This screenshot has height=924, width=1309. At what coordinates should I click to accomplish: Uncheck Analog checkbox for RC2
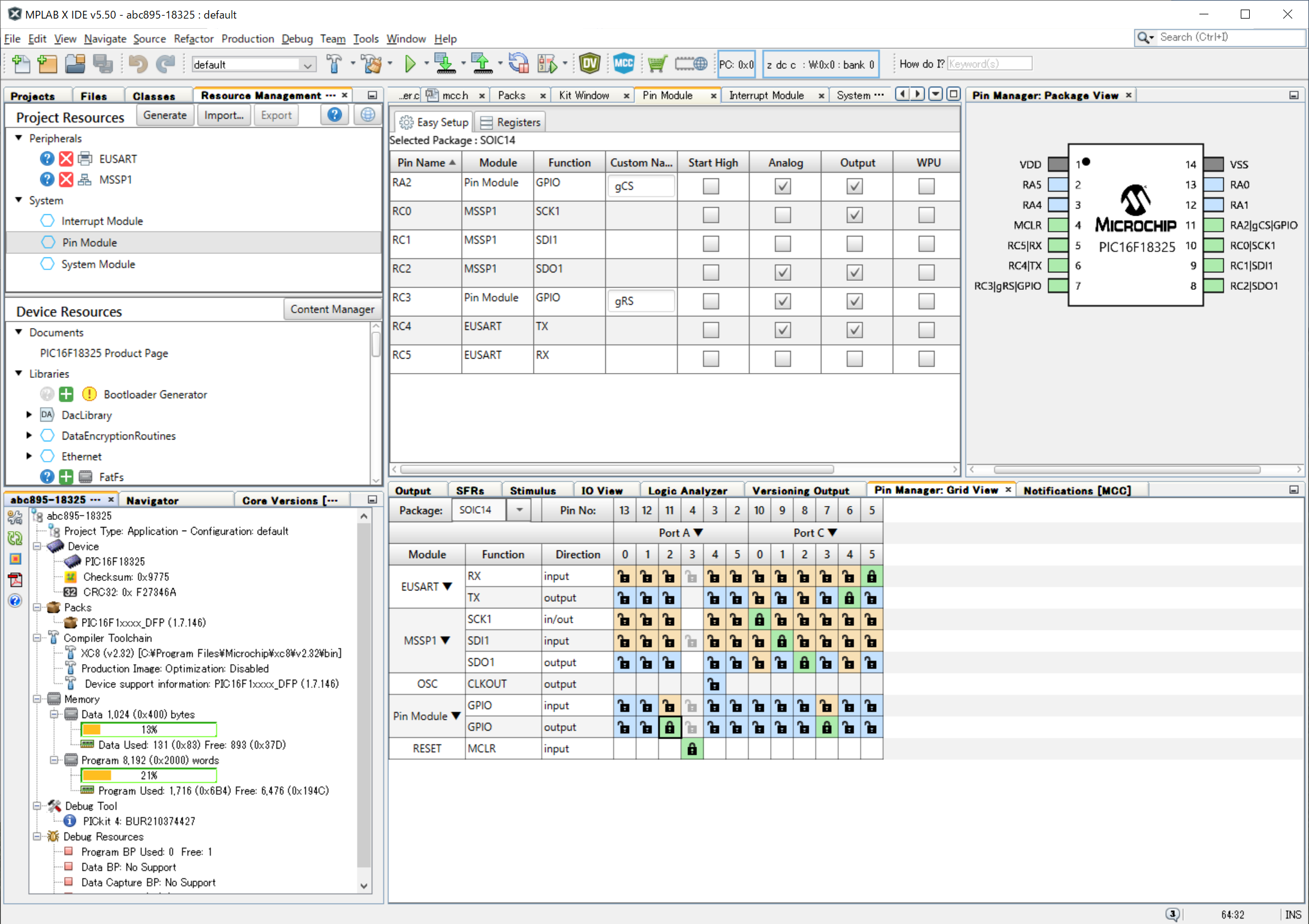(783, 272)
